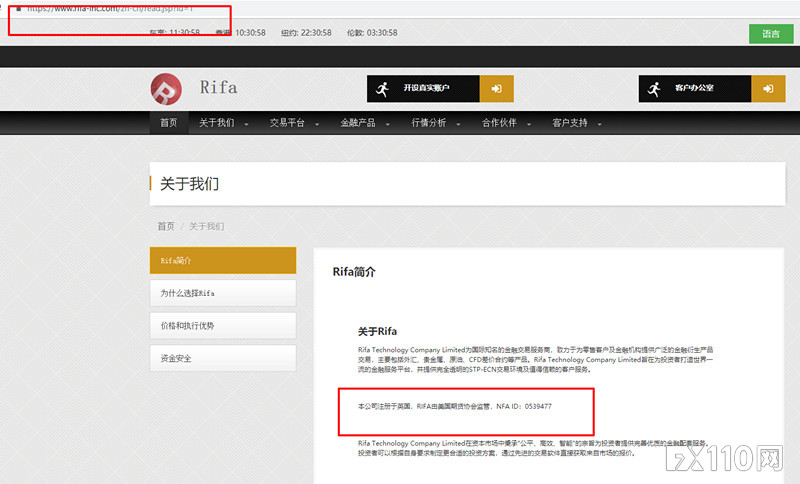Expand the dropdown arrow next to 行情分析

[458, 124]
